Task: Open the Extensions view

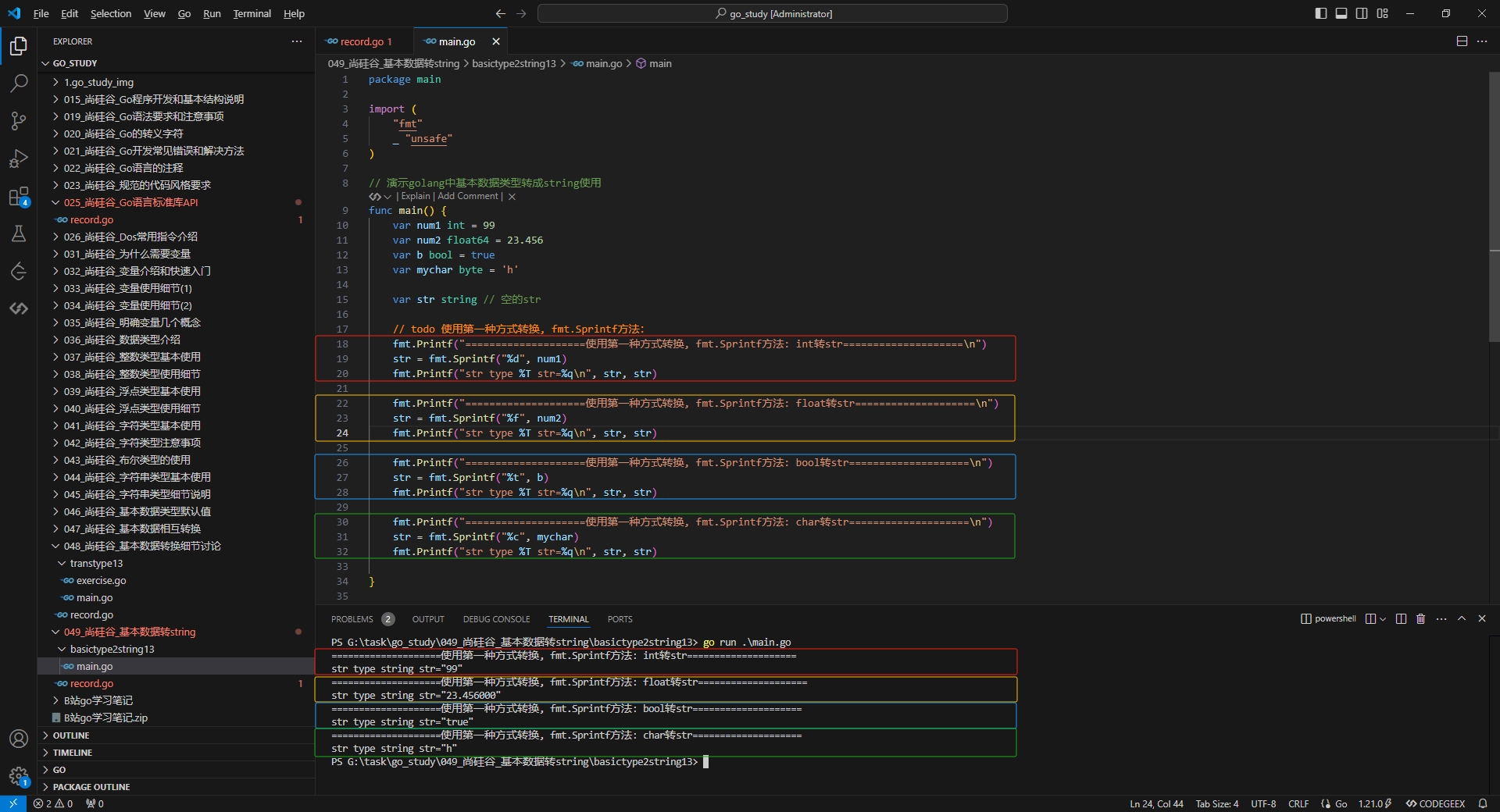Action: tap(19, 196)
